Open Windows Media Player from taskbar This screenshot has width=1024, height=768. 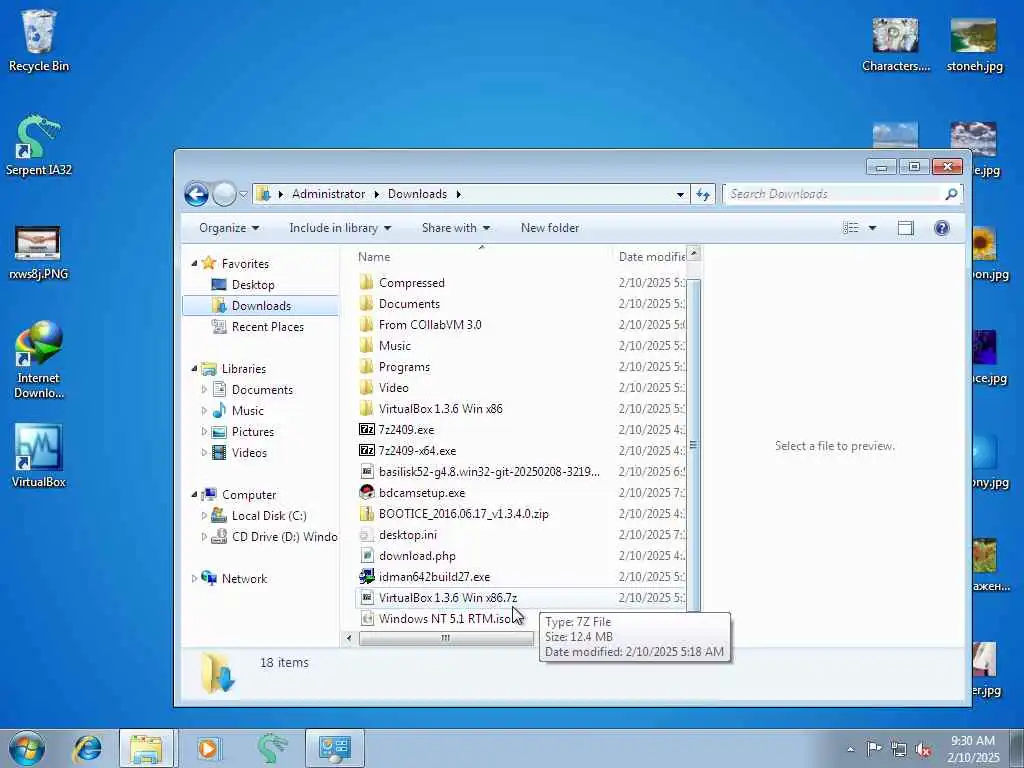[x=207, y=748]
